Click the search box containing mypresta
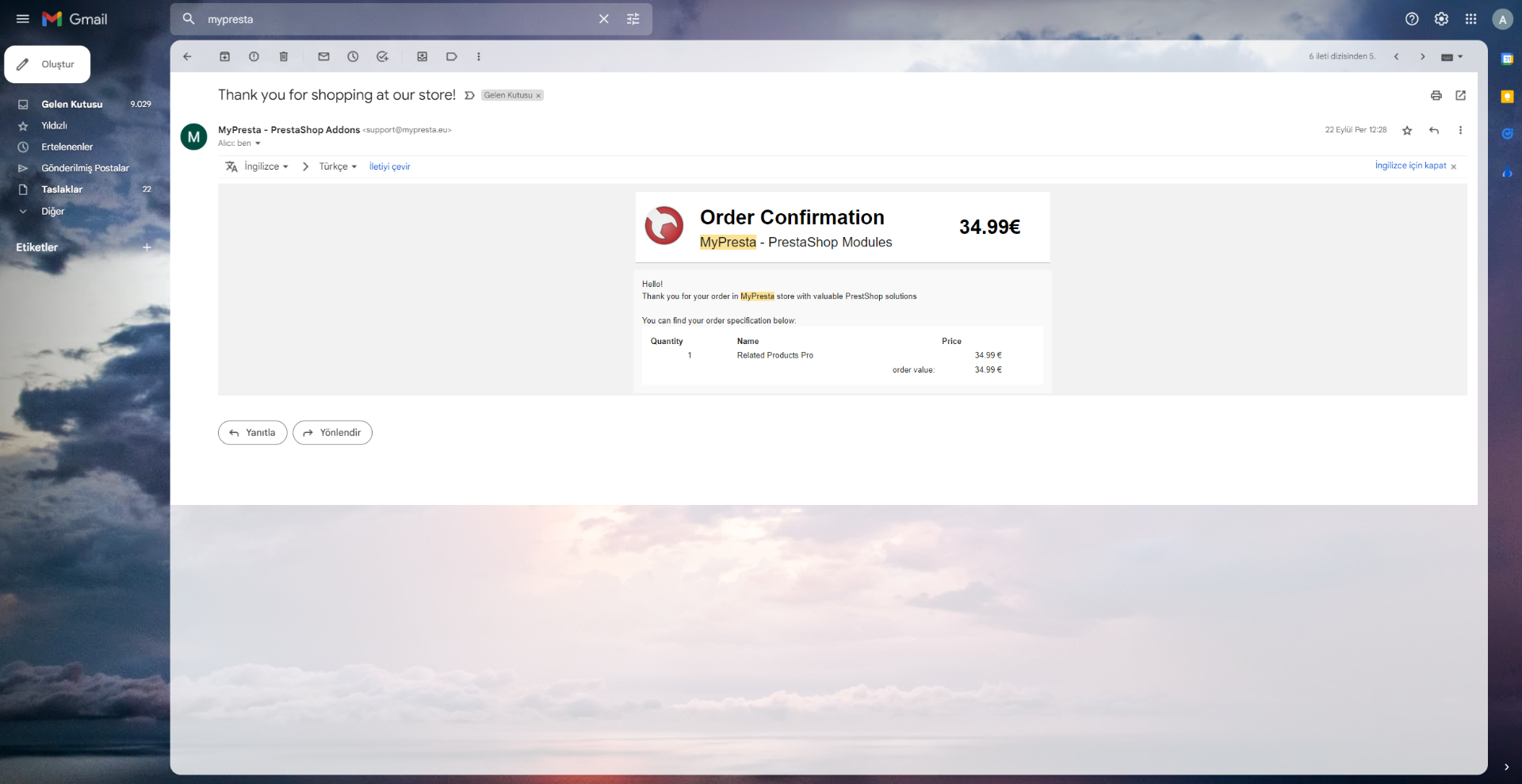This screenshot has height=784, width=1522. [x=396, y=19]
